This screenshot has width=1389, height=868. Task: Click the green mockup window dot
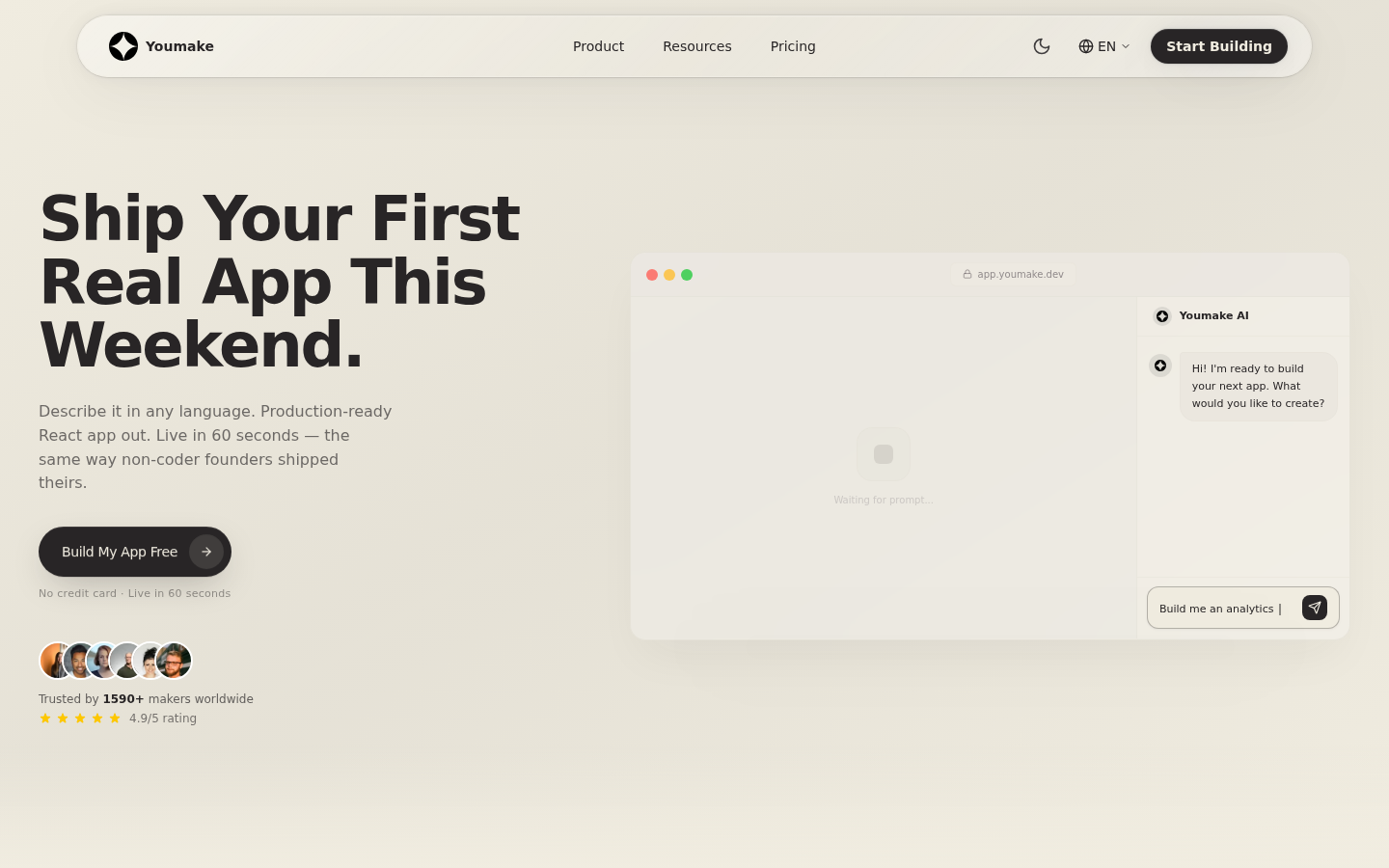click(687, 275)
